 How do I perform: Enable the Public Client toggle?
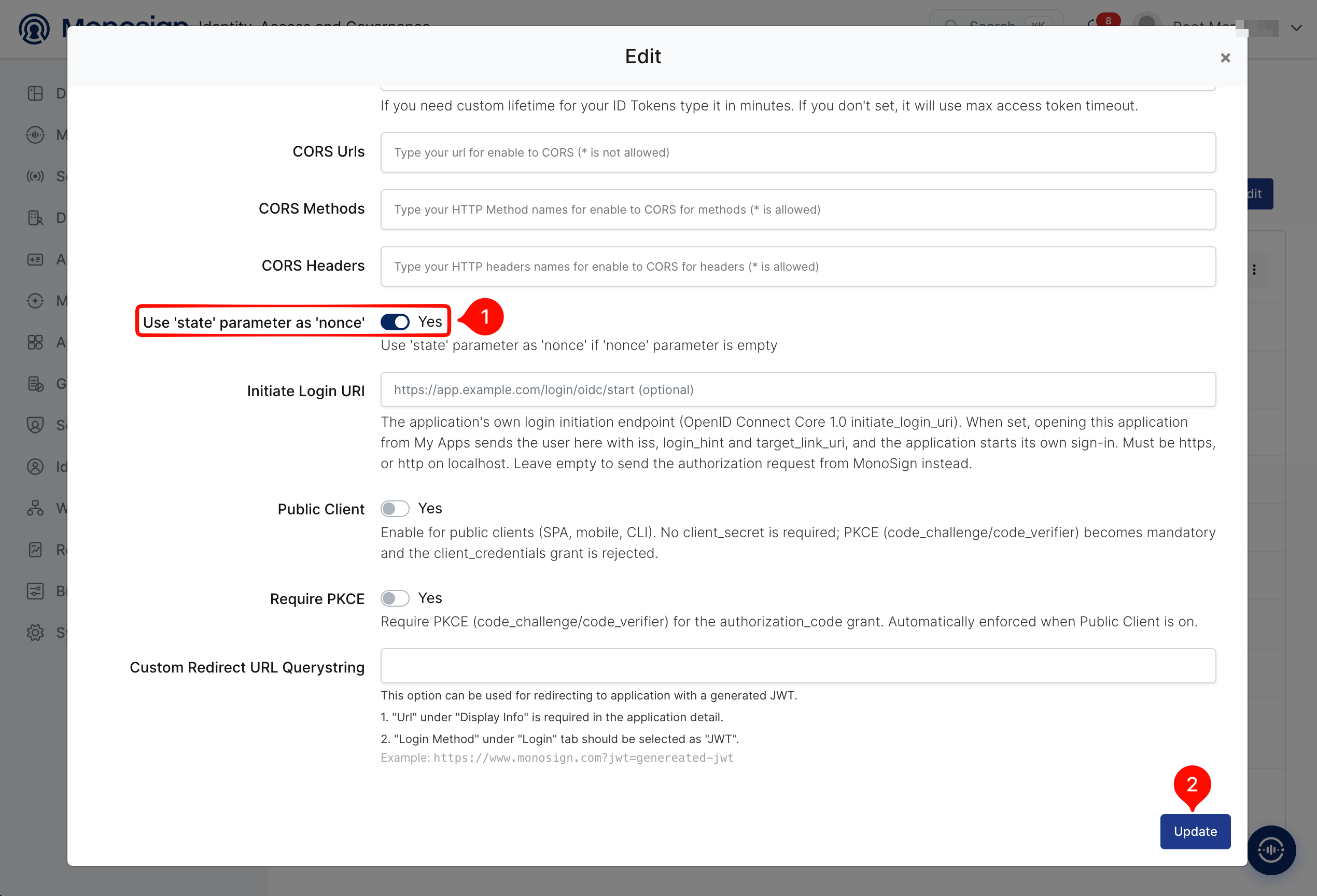[395, 508]
